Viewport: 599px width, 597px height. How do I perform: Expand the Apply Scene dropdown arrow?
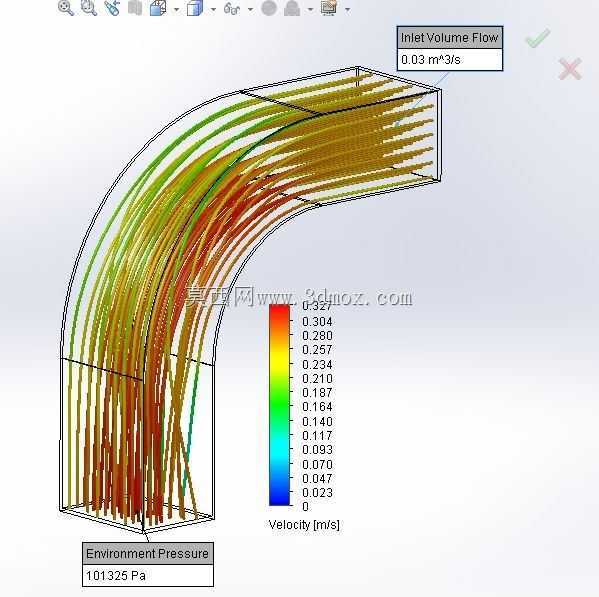310,9
